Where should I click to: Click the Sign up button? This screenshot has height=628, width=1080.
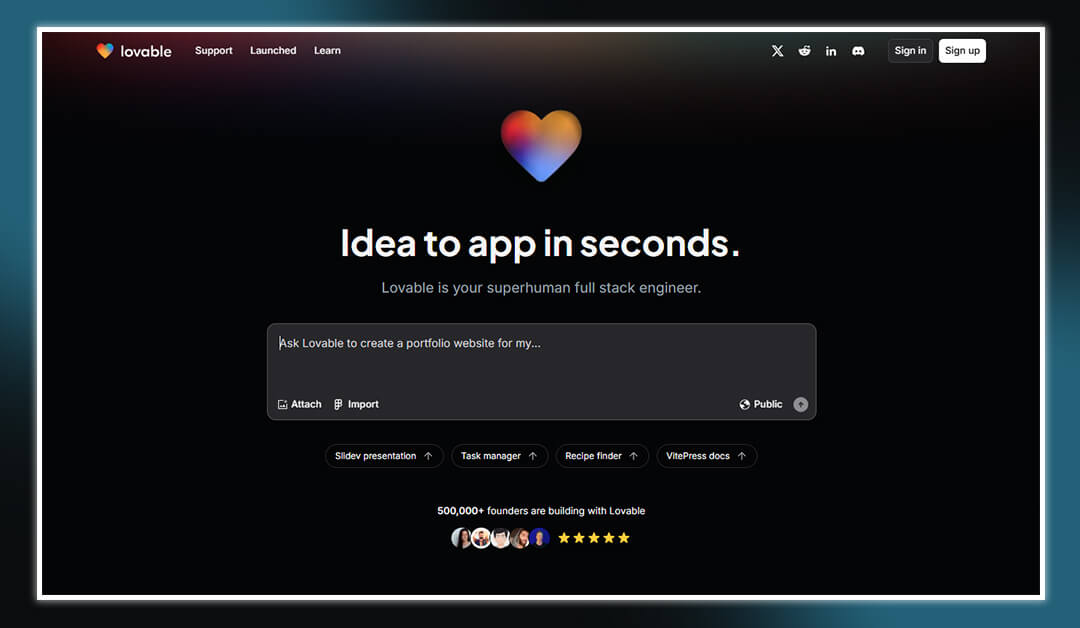click(x=962, y=50)
